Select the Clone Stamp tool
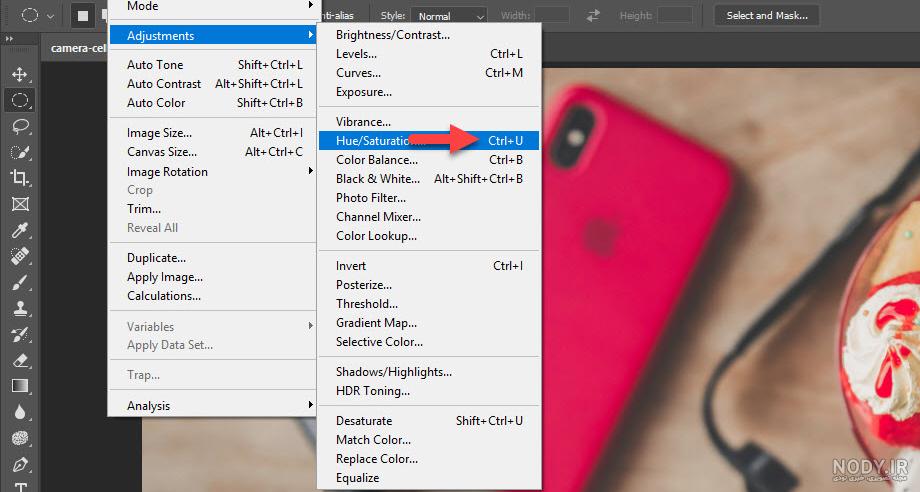 click(x=20, y=308)
